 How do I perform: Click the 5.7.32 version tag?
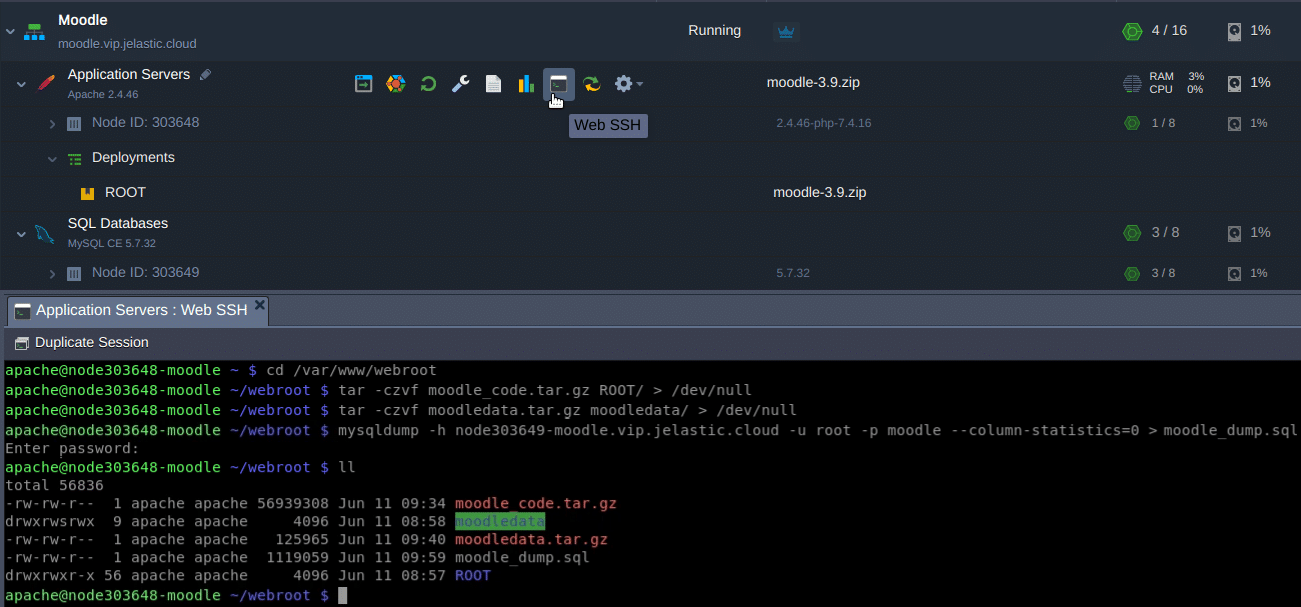793,273
